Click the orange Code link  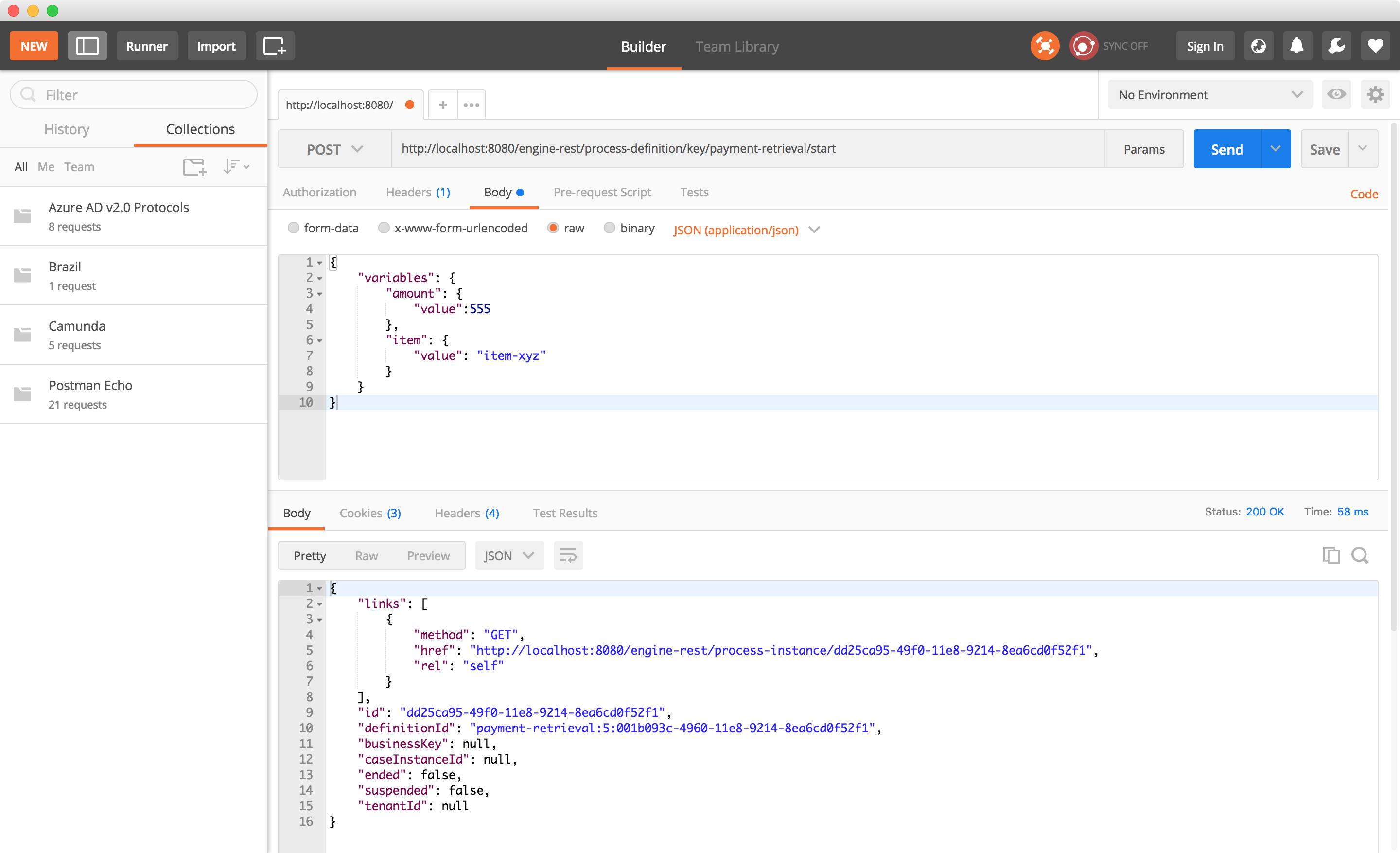1364,194
